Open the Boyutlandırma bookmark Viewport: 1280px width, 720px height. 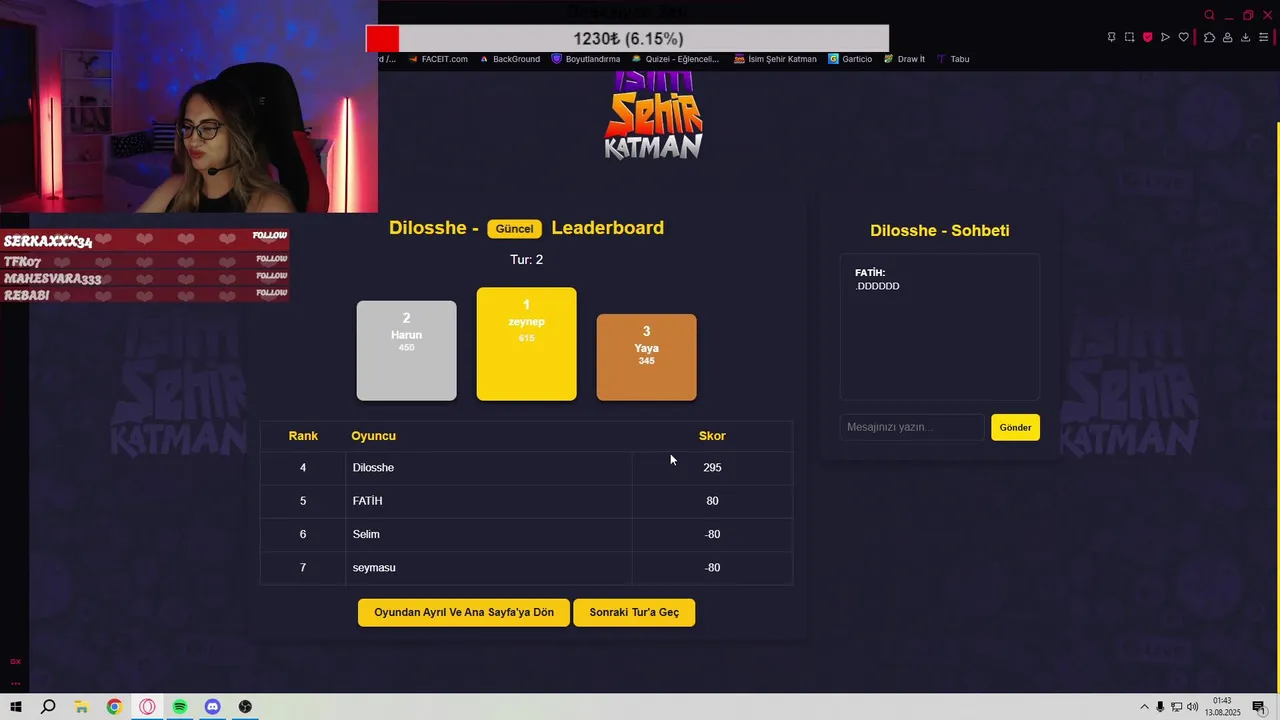coord(586,59)
